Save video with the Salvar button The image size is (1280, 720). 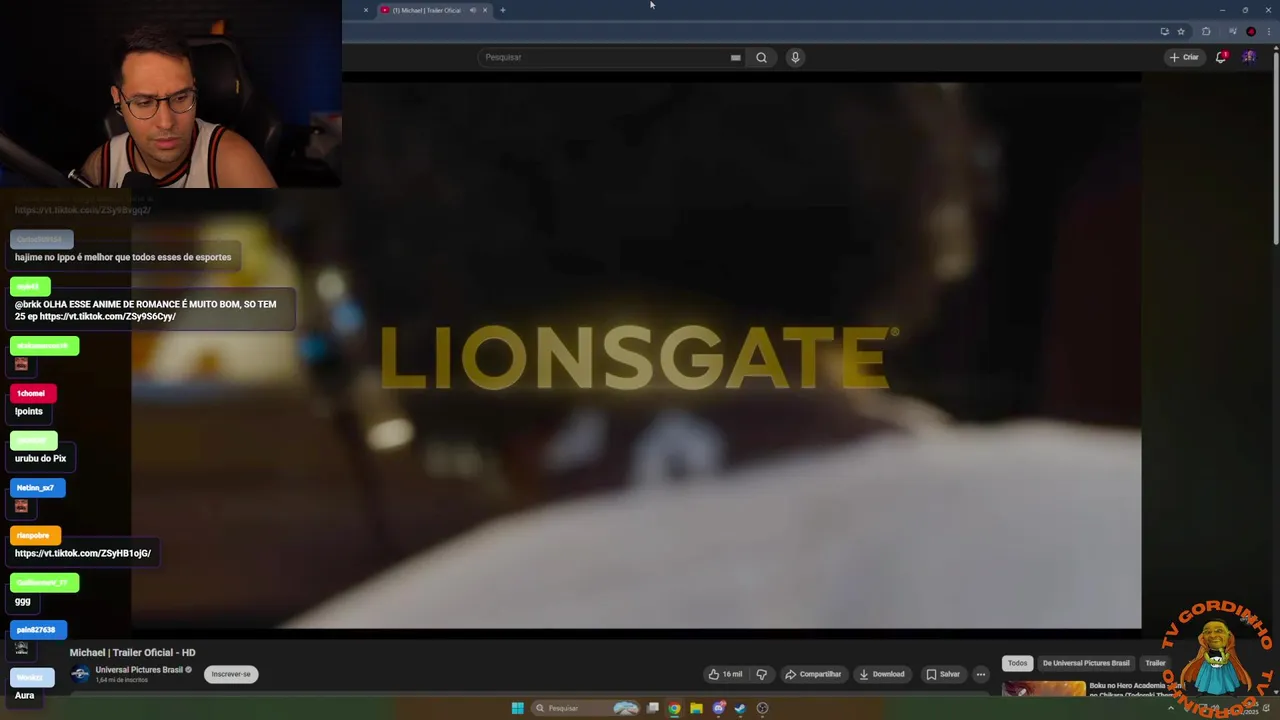[943, 674]
